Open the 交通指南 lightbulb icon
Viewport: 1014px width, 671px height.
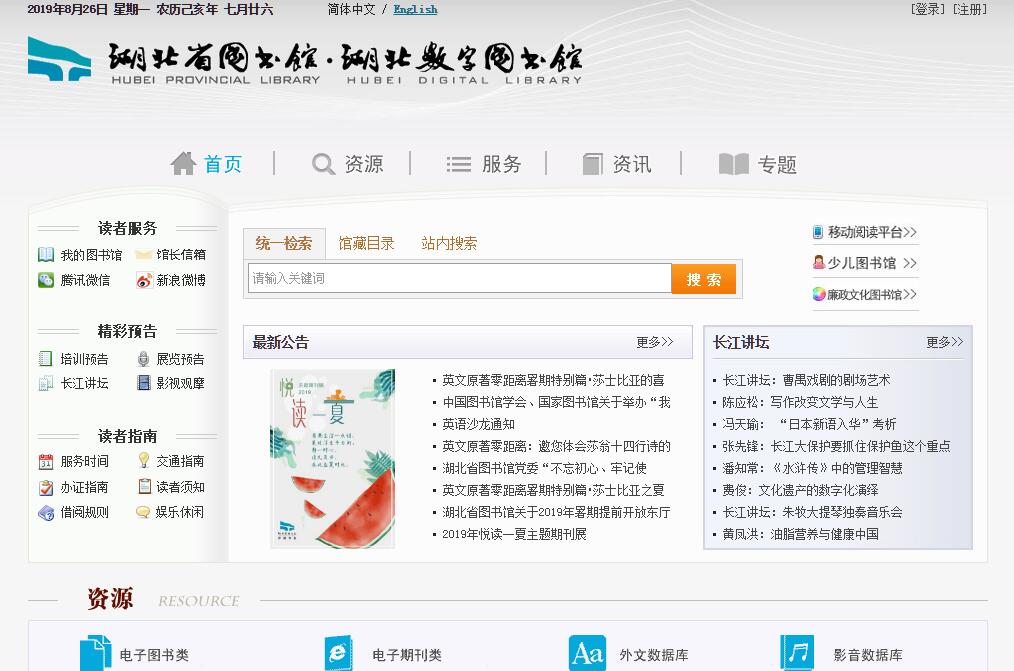point(144,461)
